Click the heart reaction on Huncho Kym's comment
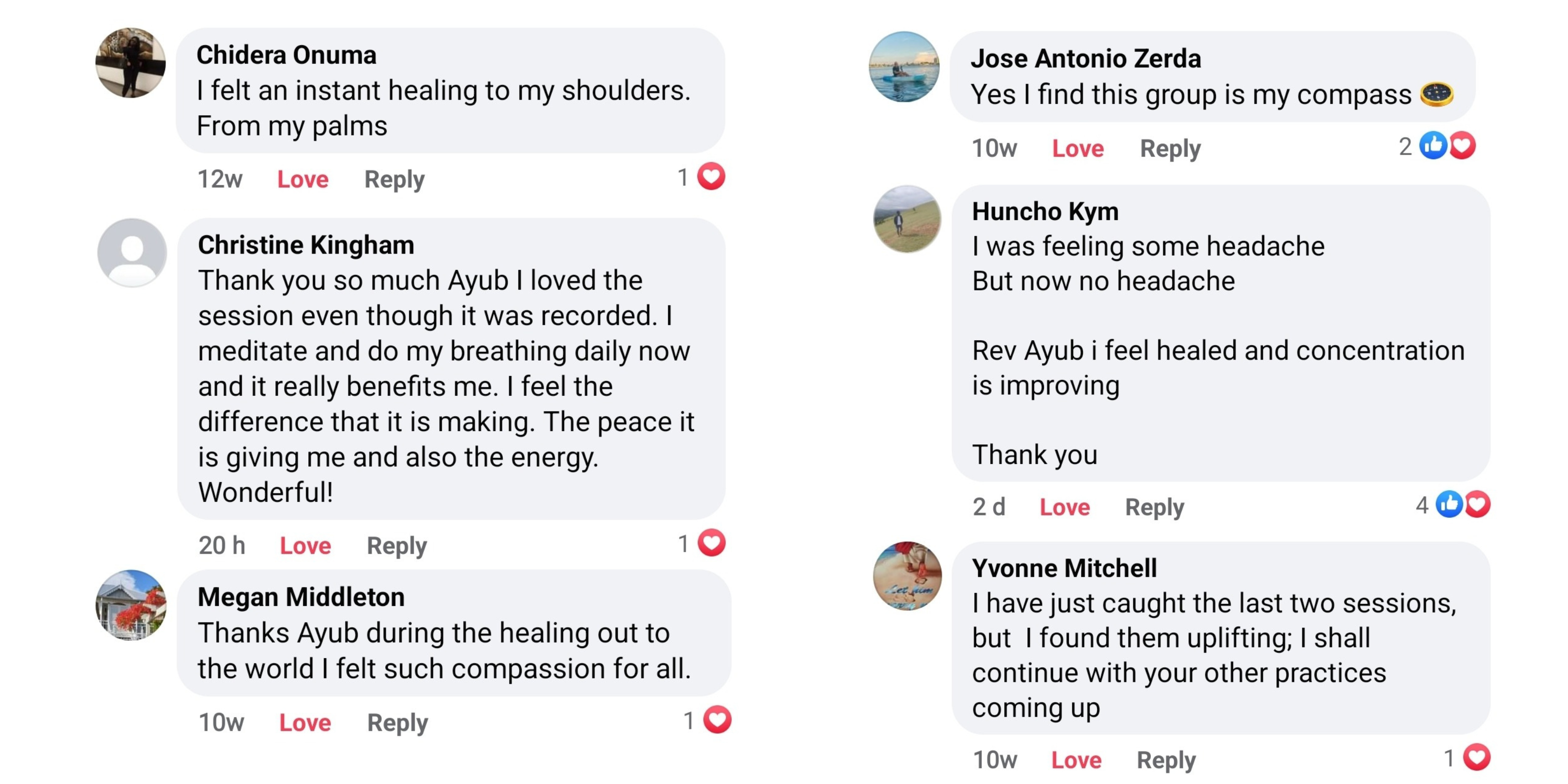 (x=1478, y=505)
